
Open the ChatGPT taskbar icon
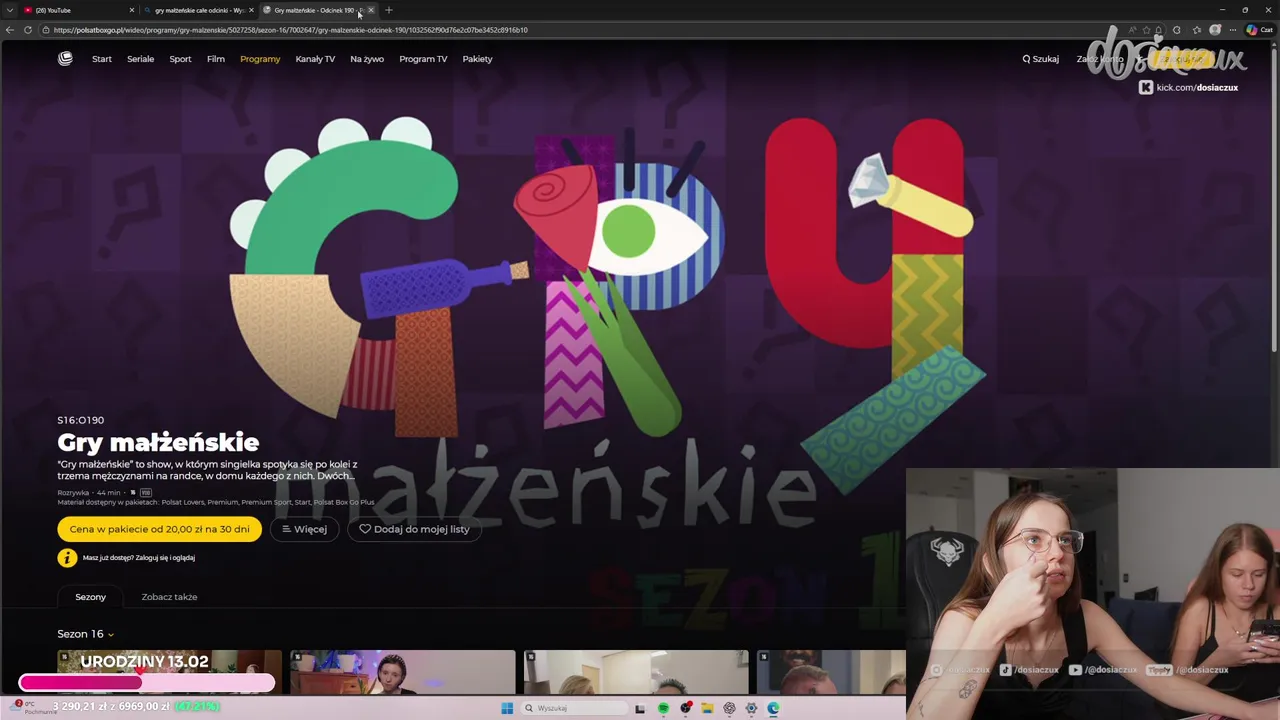coord(729,708)
